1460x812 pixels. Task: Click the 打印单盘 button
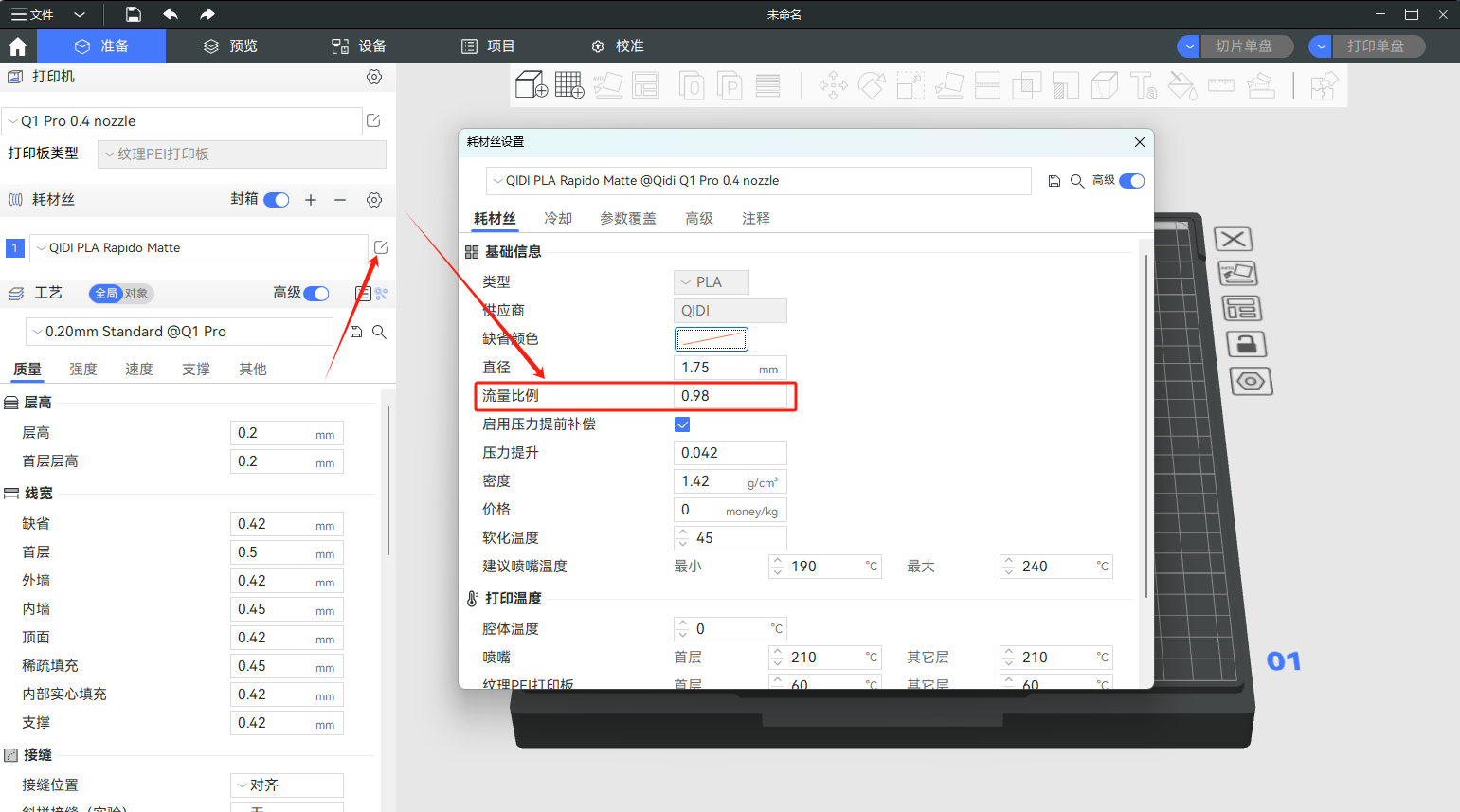point(1376,46)
